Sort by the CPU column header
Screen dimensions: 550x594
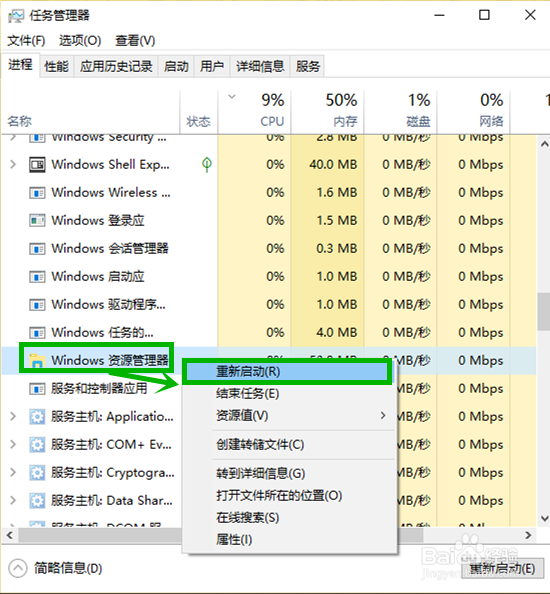(255, 112)
